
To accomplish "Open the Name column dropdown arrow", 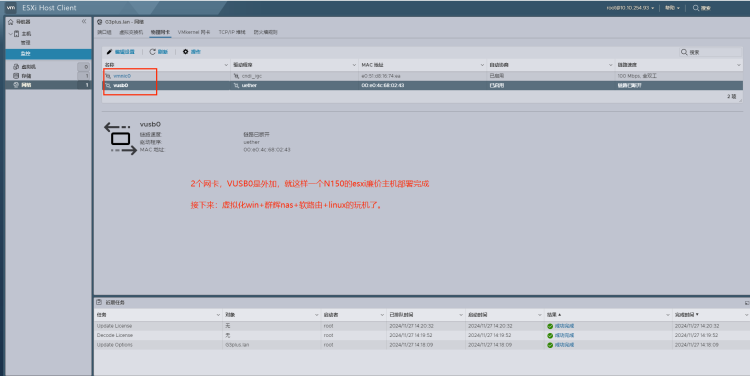I will coord(226,65).
